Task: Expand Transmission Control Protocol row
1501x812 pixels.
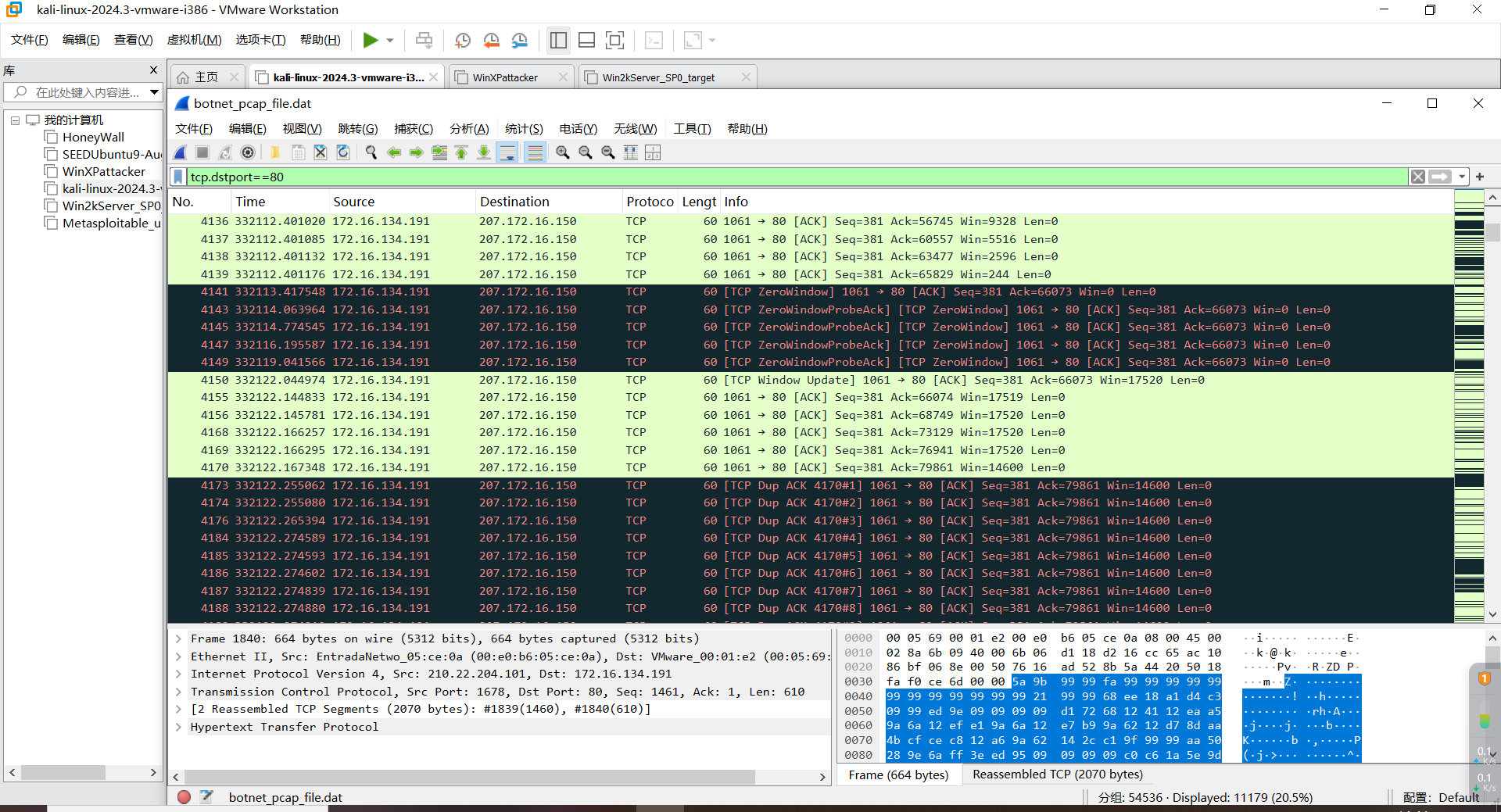Action: tap(178, 692)
